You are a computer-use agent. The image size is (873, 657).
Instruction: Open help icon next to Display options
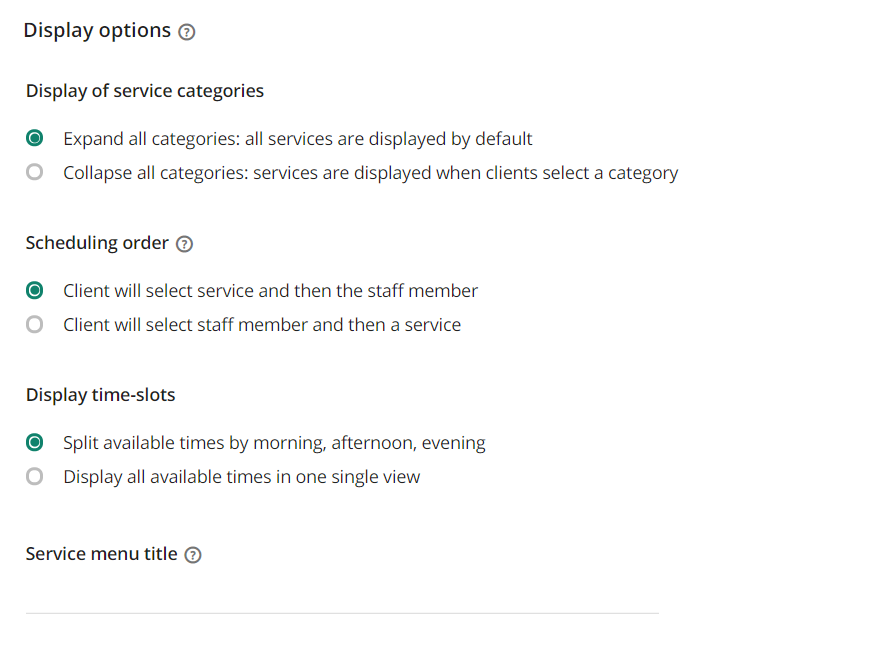[187, 32]
